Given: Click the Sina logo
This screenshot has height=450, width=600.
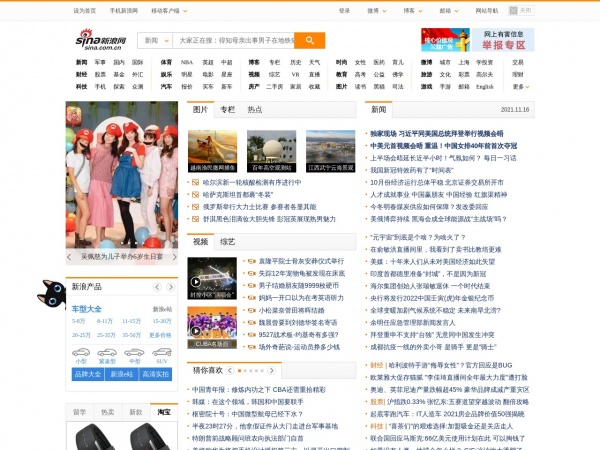Looking at the screenshot, I should pos(101,39).
